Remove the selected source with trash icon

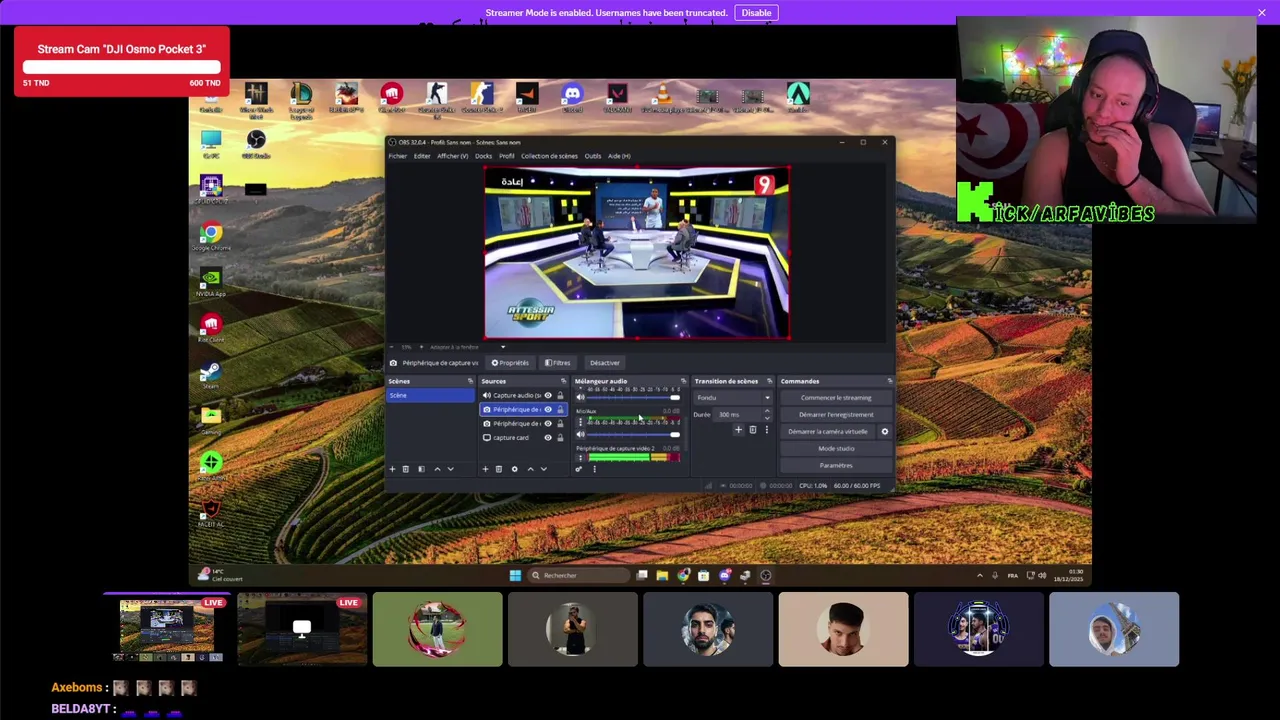click(x=499, y=469)
